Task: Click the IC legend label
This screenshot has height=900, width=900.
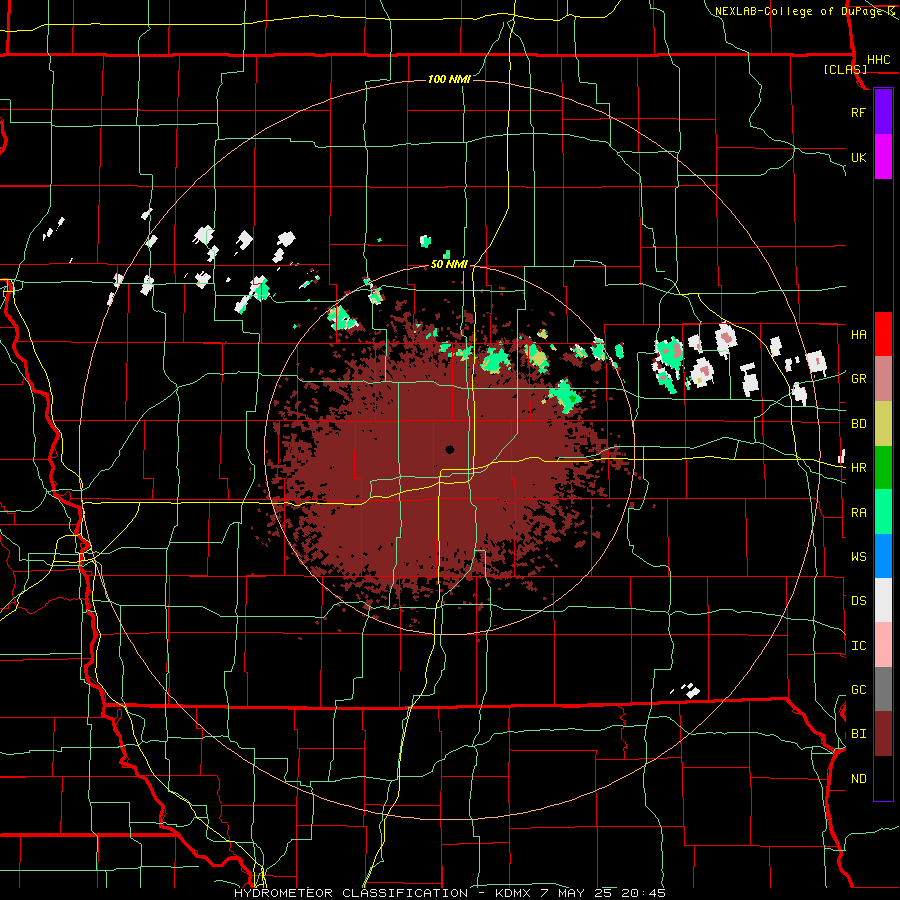Action: 859,646
